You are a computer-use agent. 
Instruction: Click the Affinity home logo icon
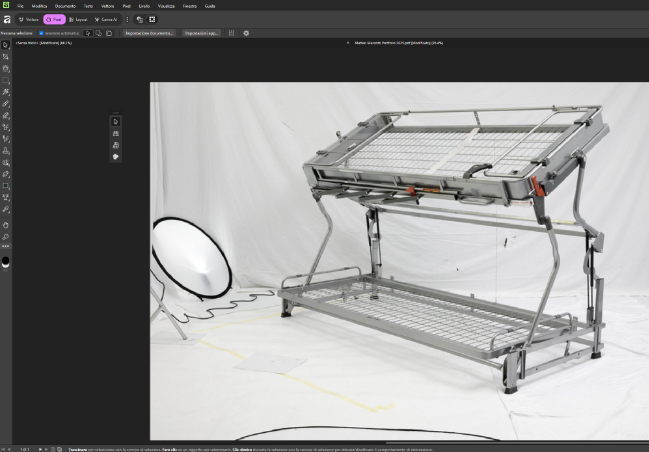tap(7, 19)
